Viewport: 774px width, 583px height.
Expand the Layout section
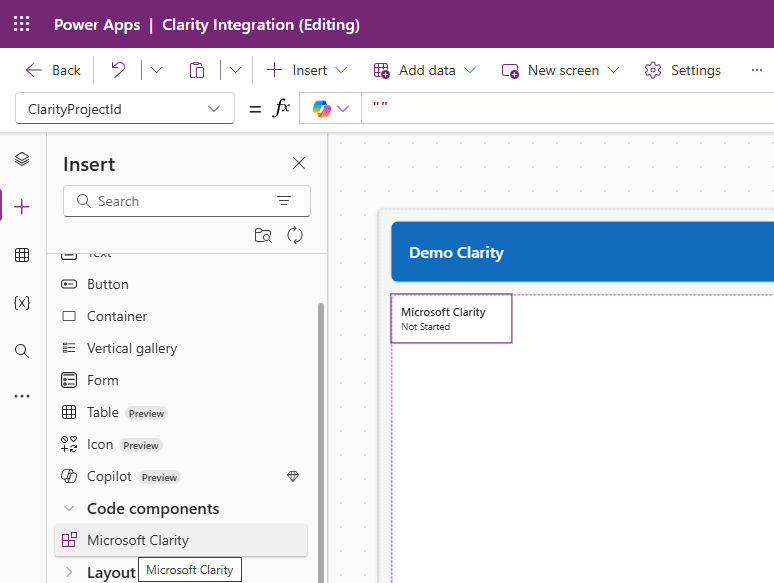click(69, 572)
